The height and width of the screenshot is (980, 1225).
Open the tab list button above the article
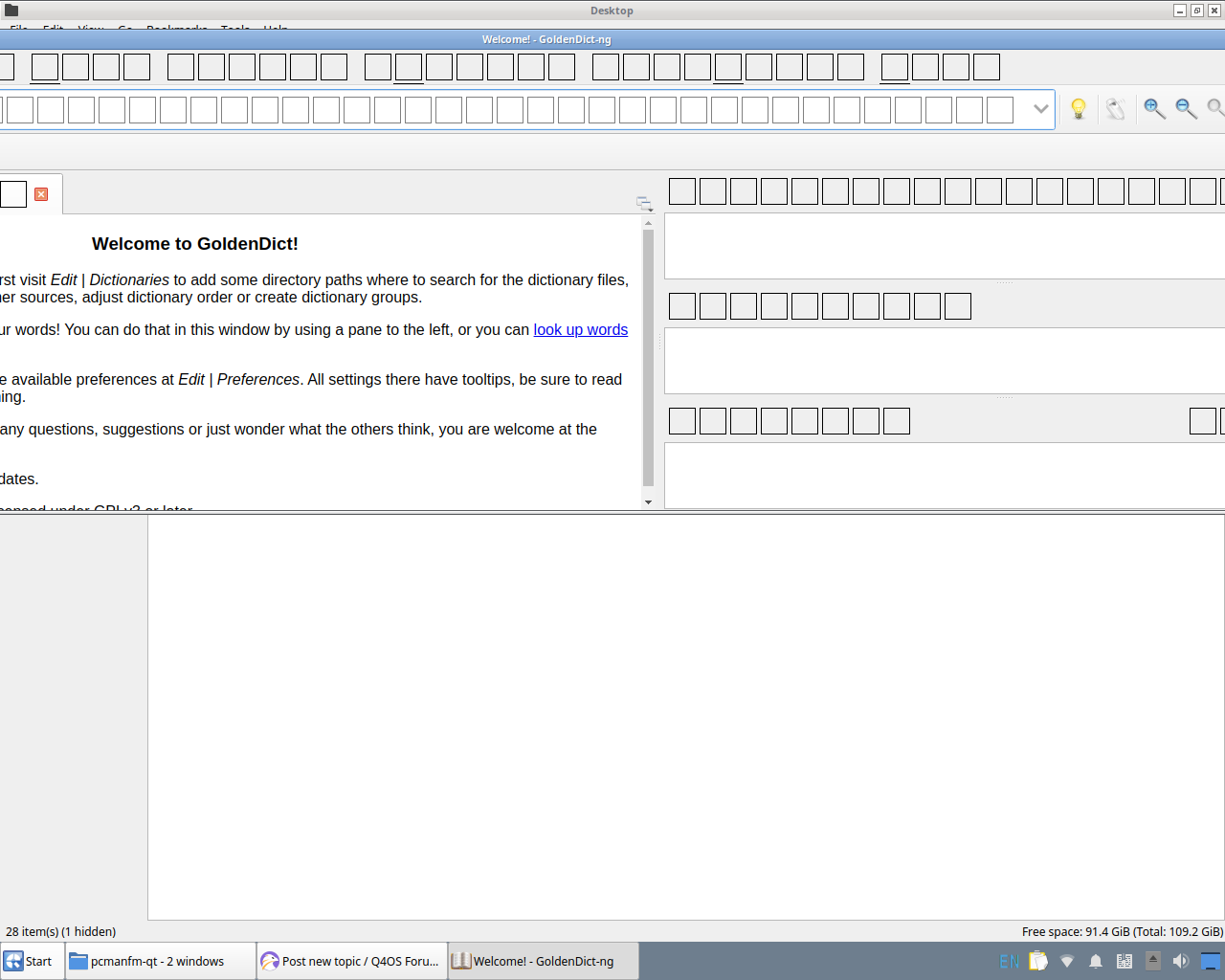[644, 203]
